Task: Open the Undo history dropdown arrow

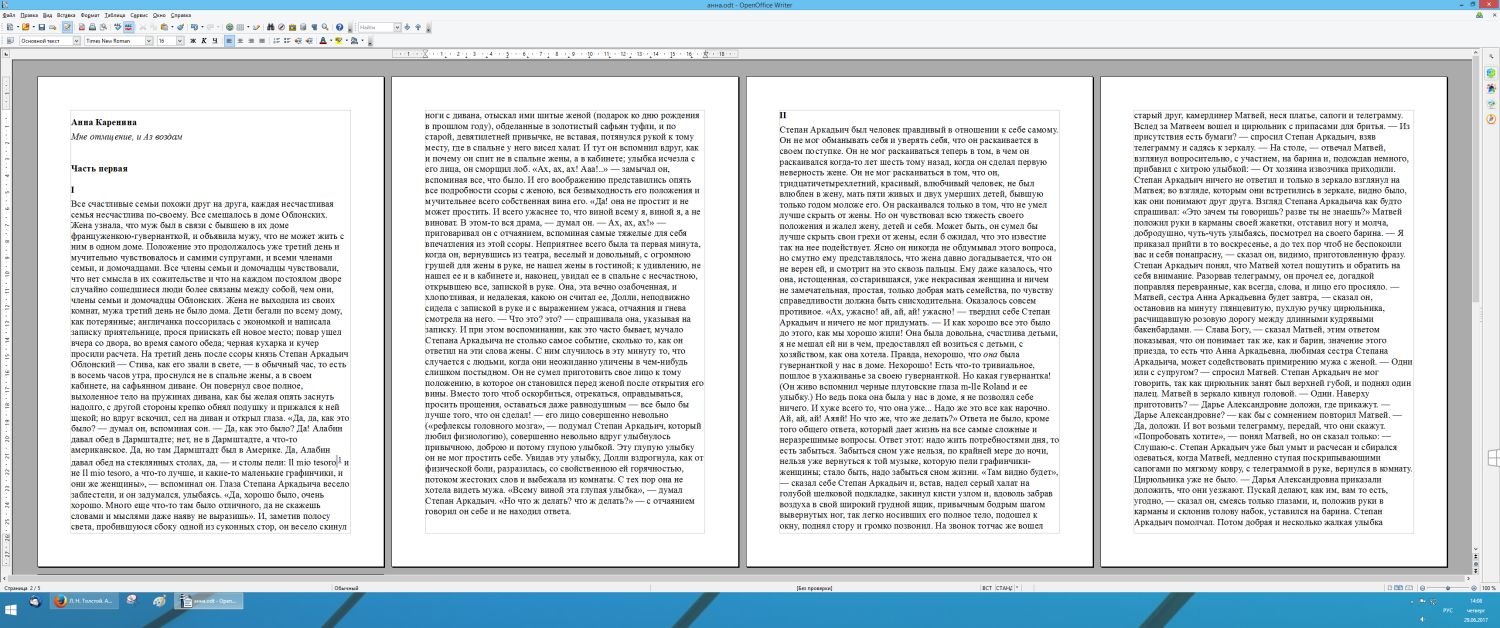Action: (x=202, y=27)
